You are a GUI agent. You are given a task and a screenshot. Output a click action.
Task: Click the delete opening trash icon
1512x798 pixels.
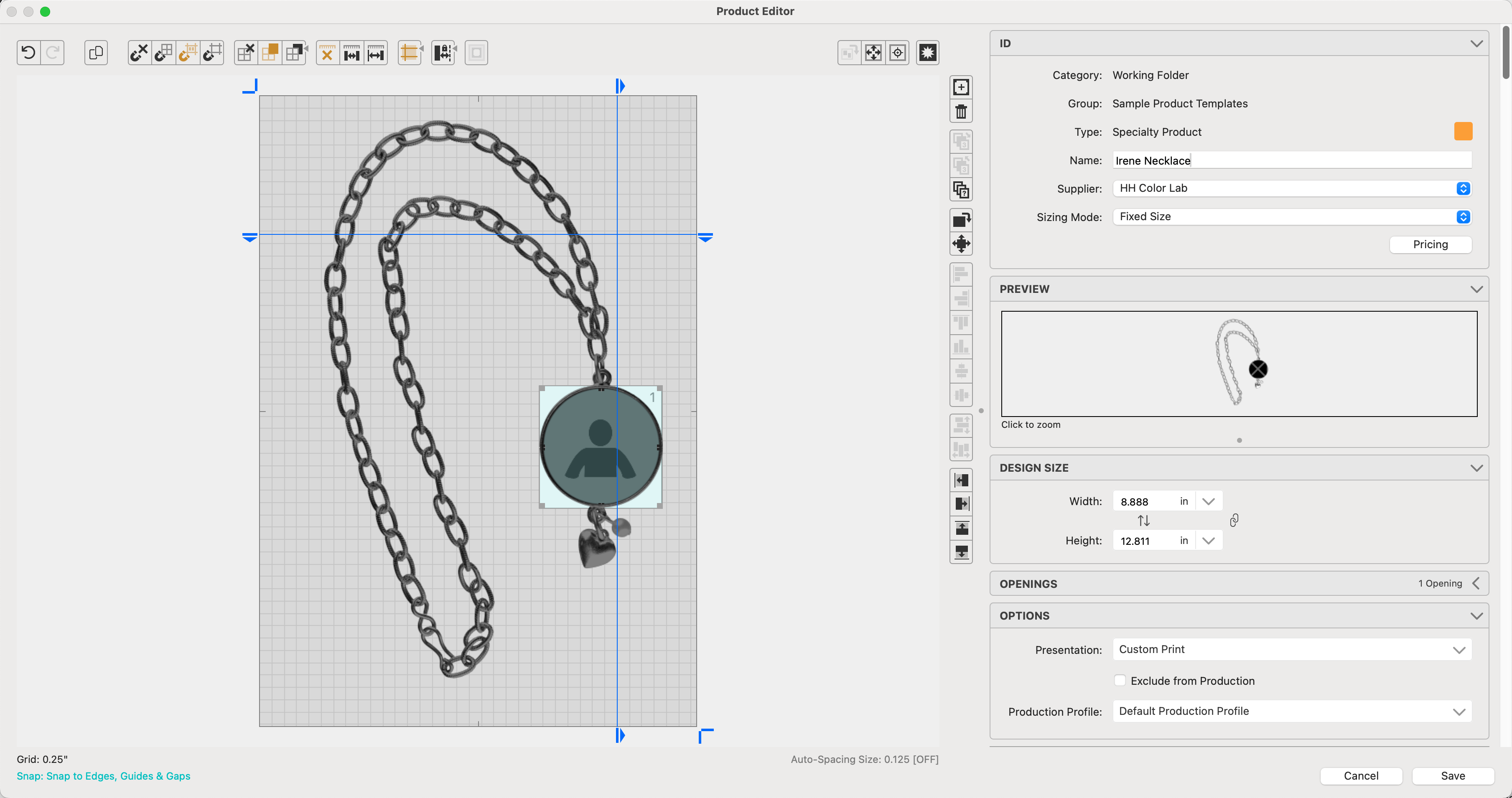point(961,112)
